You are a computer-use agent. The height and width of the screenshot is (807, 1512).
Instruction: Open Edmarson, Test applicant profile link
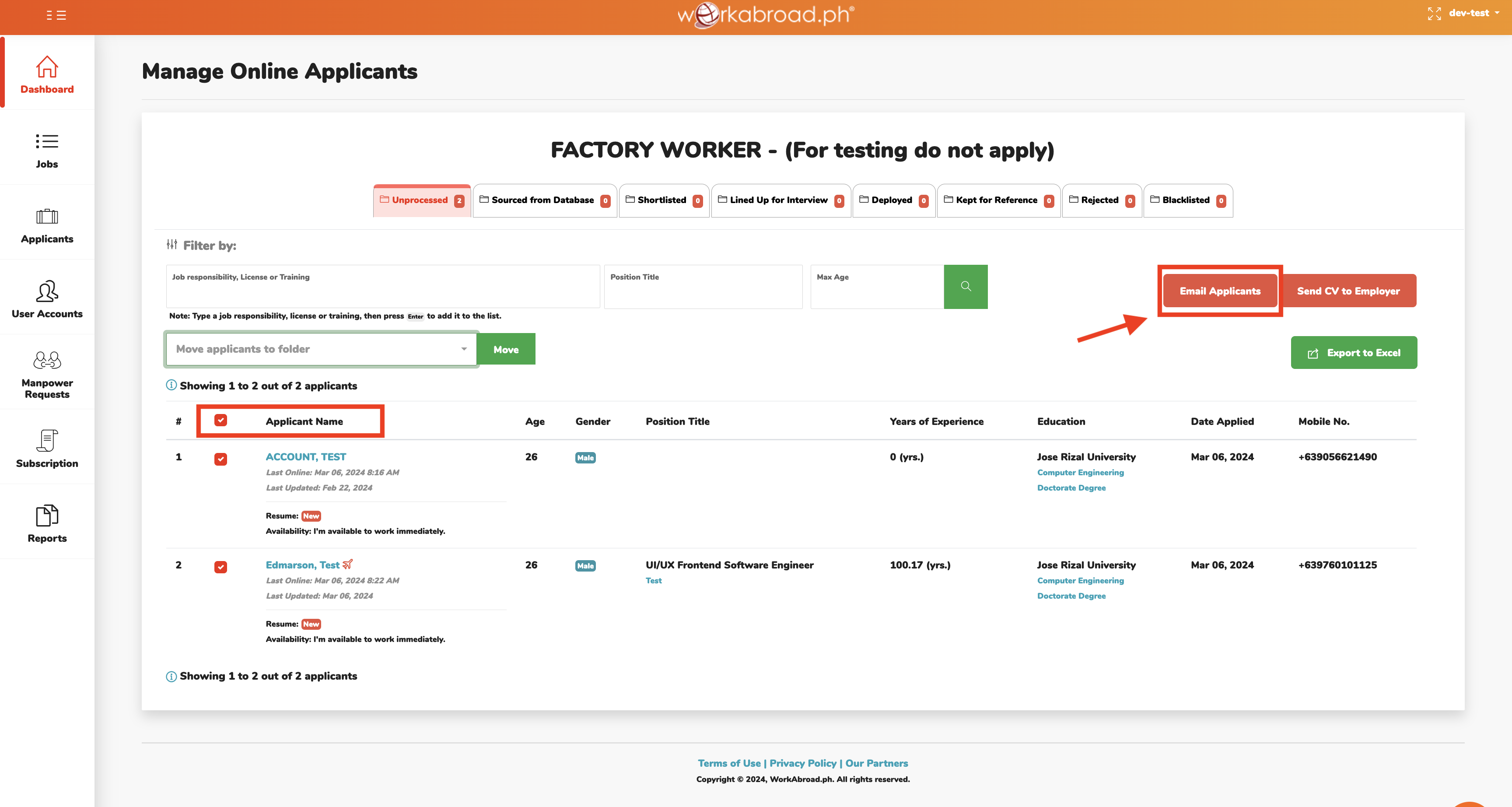pyautogui.click(x=302, y=565)
